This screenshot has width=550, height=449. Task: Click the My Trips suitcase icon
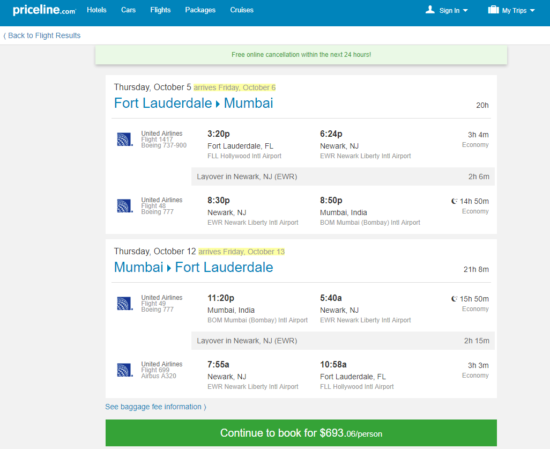[493, 10]
